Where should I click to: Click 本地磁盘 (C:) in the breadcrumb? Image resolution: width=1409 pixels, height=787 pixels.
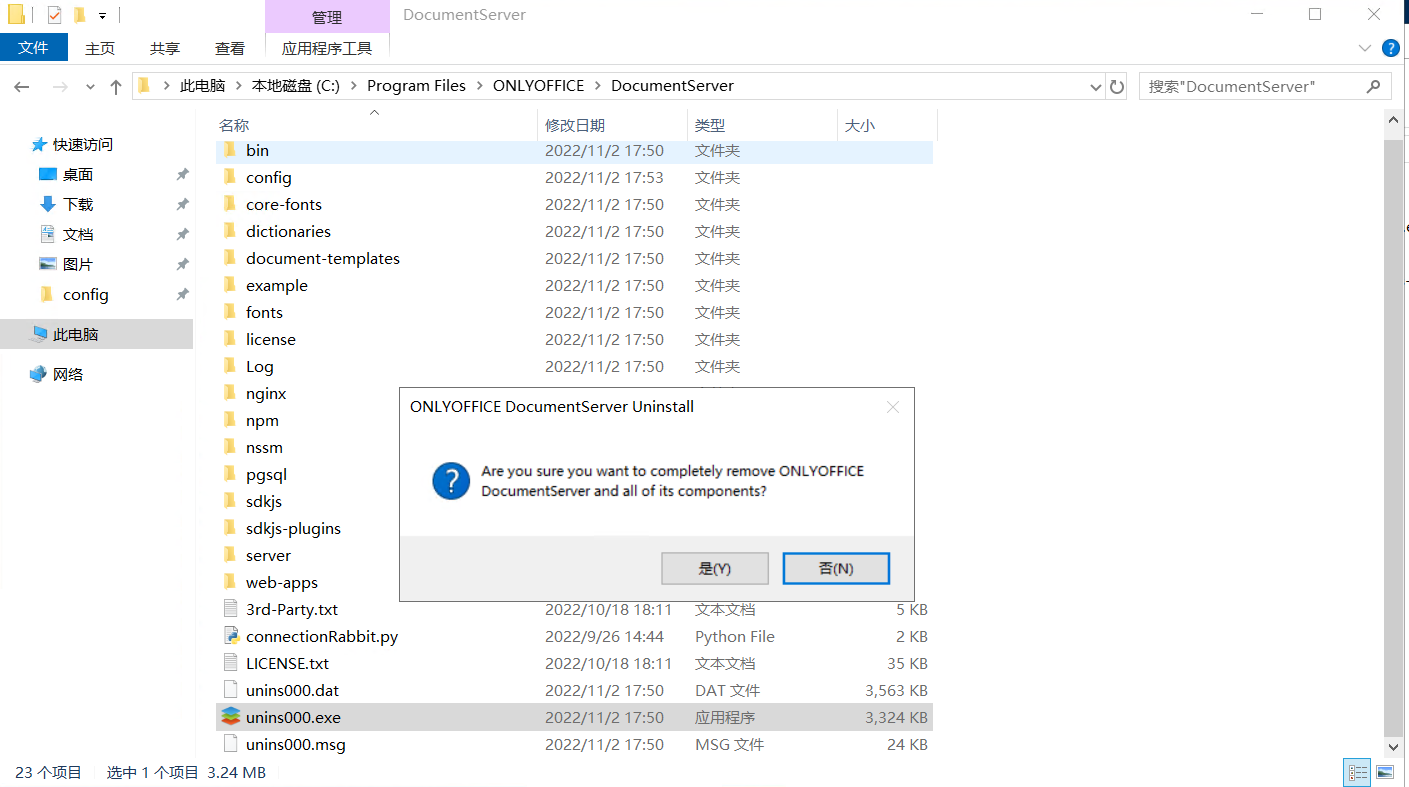click(295, 86)
